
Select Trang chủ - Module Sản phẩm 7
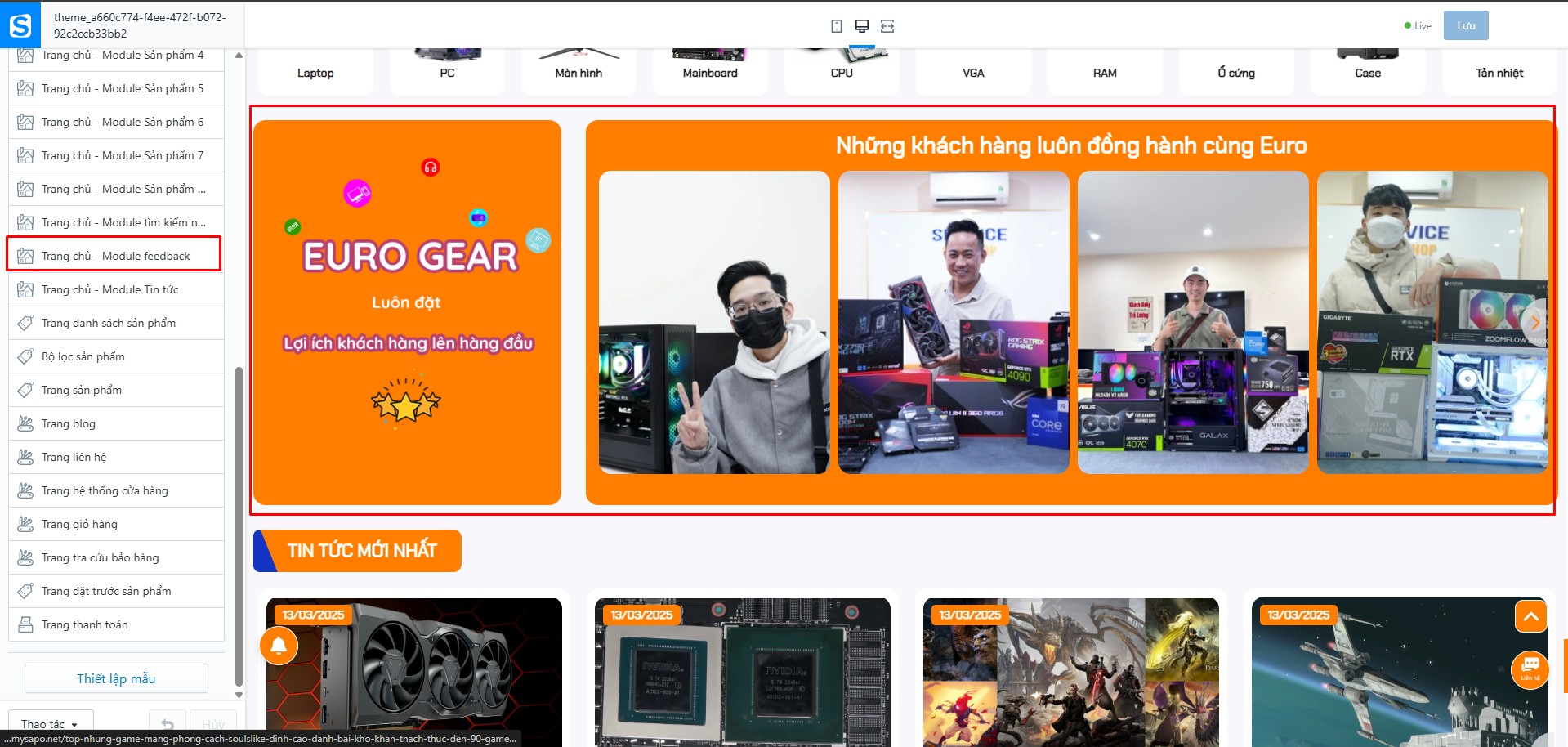[116, 155]
